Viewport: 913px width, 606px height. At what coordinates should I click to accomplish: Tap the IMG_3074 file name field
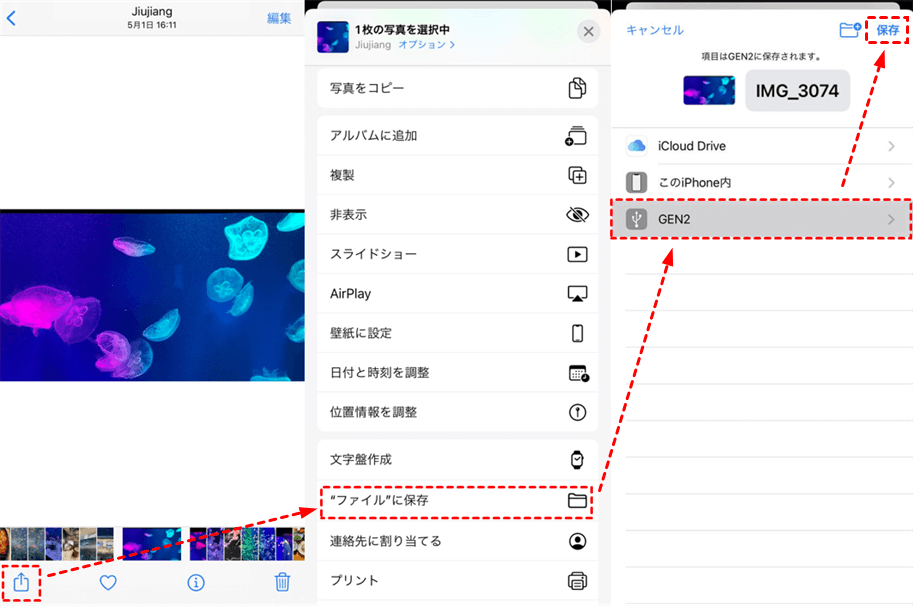click(797, 90)
